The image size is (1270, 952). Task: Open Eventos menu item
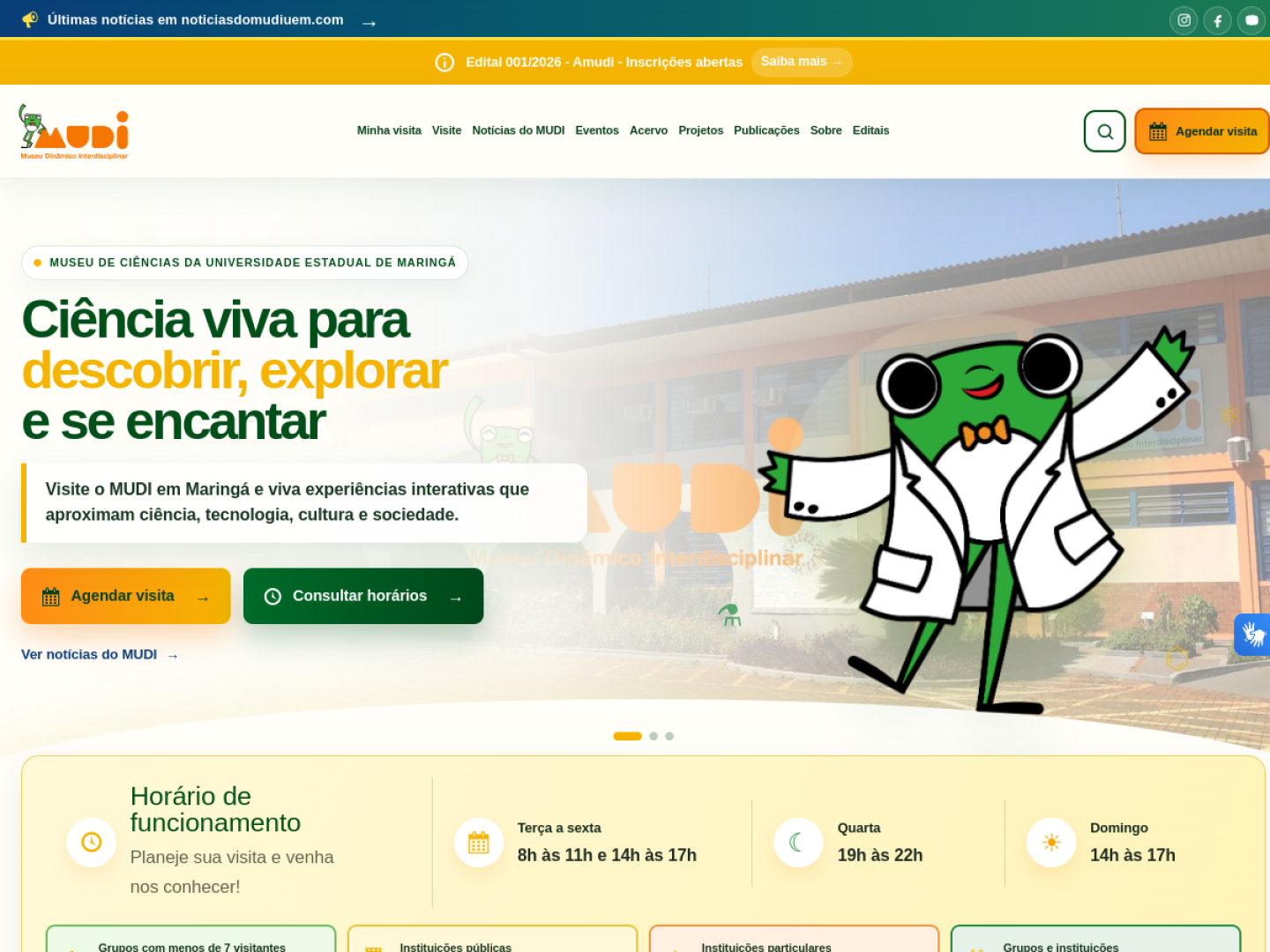597,130
